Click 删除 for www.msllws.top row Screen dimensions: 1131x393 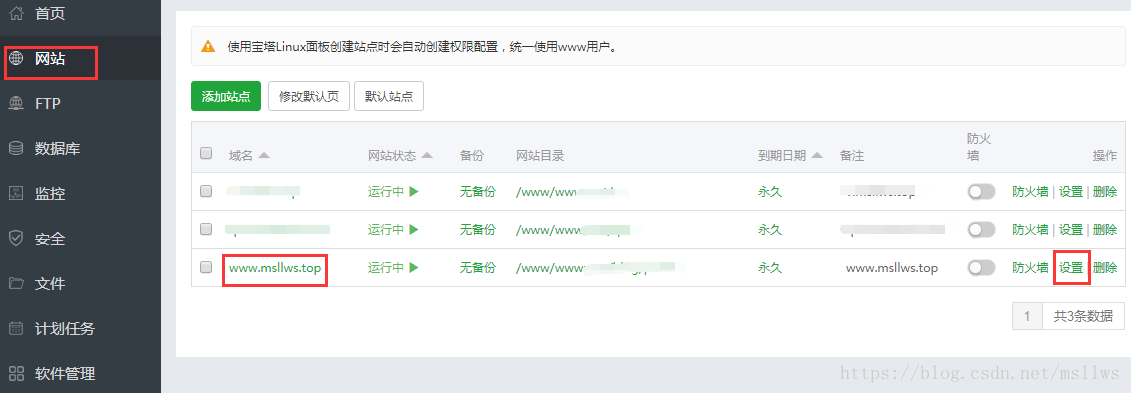tap(1105, 268)
